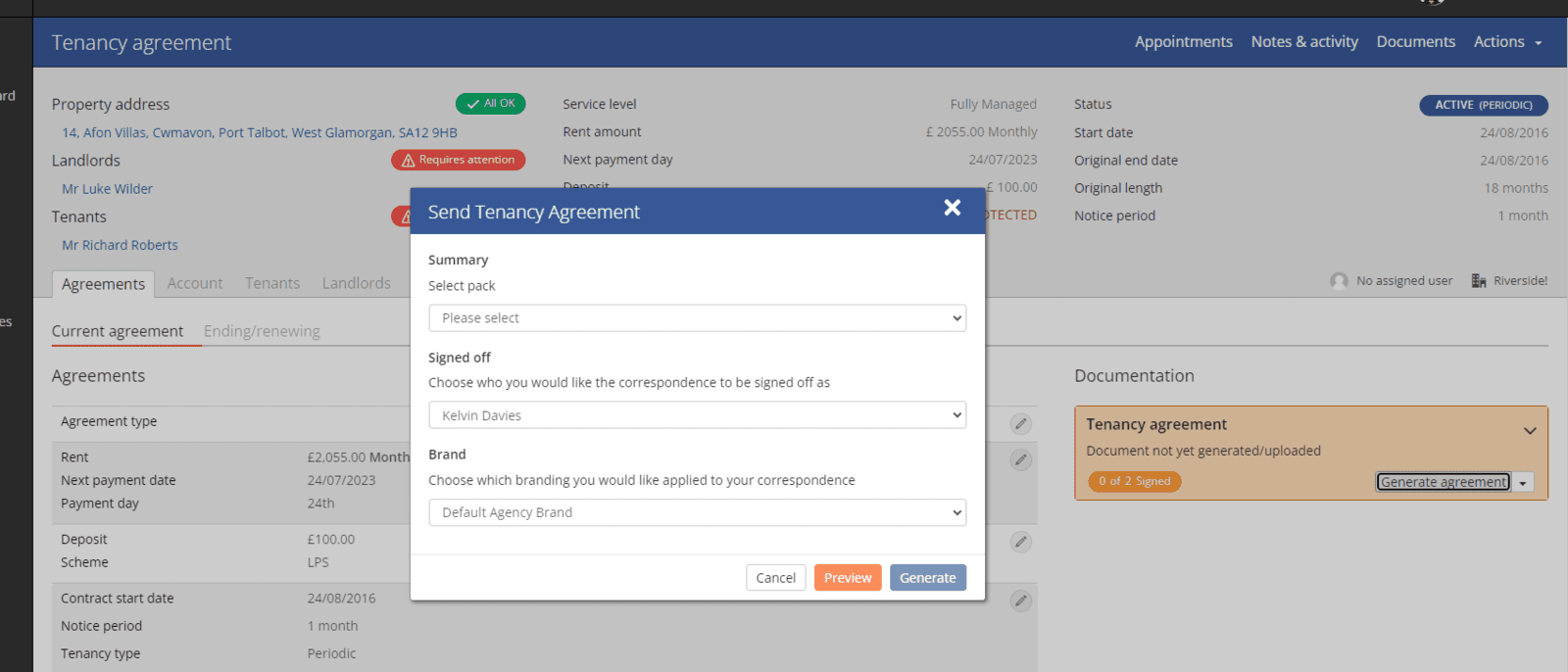Image resolution: width=1568 pixels, height=672 pixels.
Task: Click the Cancel button
Action: click(775, 578)
